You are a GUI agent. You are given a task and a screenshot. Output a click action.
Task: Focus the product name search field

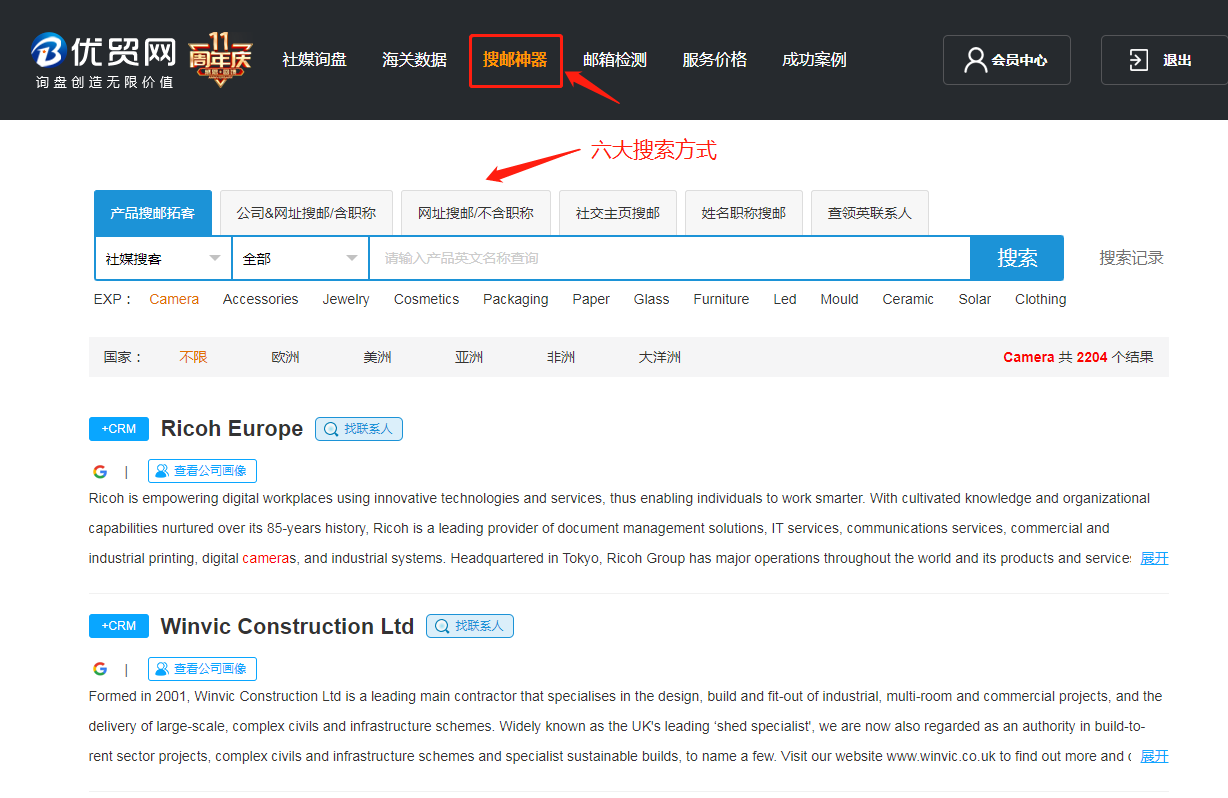pyautogui.click(x=670, y=258)
